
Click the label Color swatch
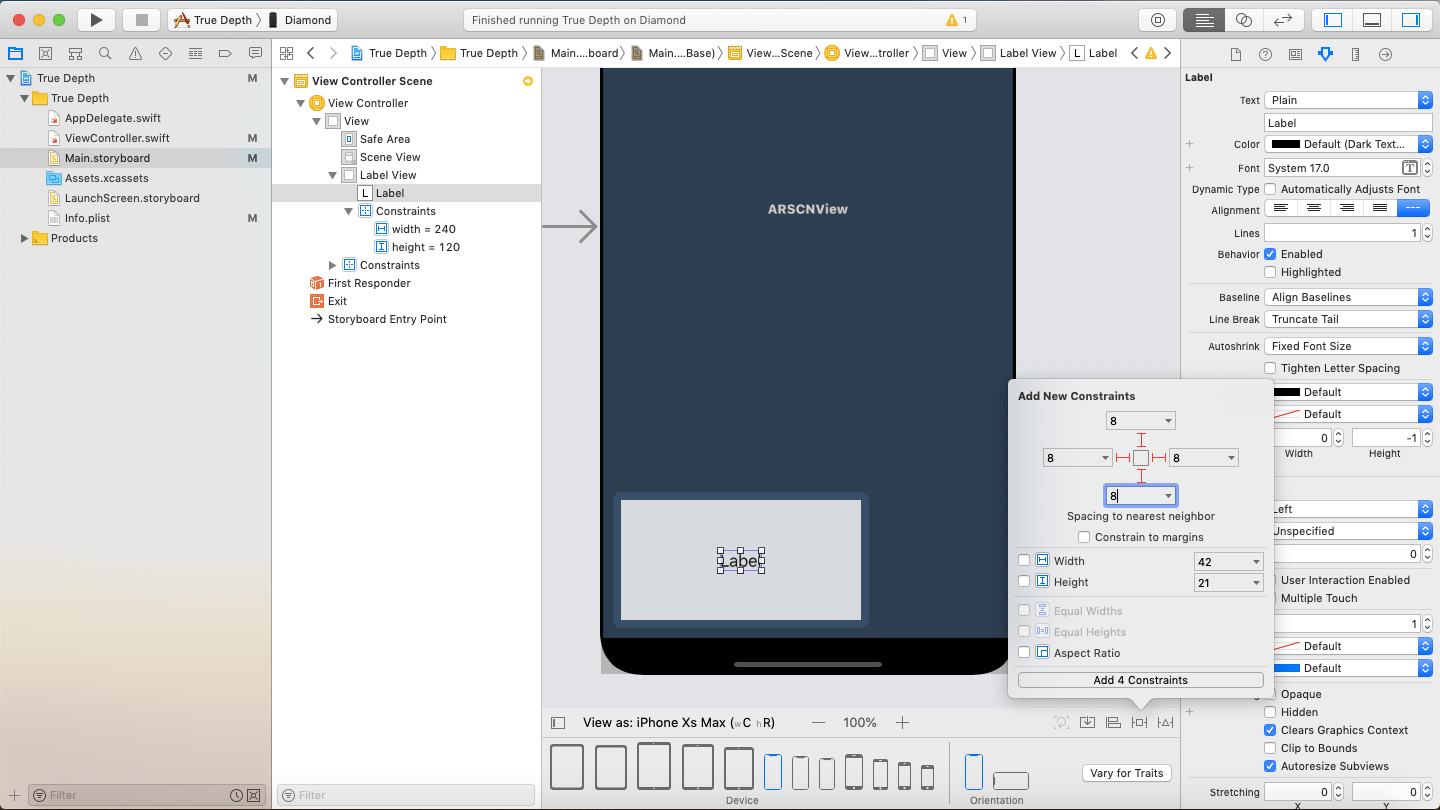(x=1285, y=144)
